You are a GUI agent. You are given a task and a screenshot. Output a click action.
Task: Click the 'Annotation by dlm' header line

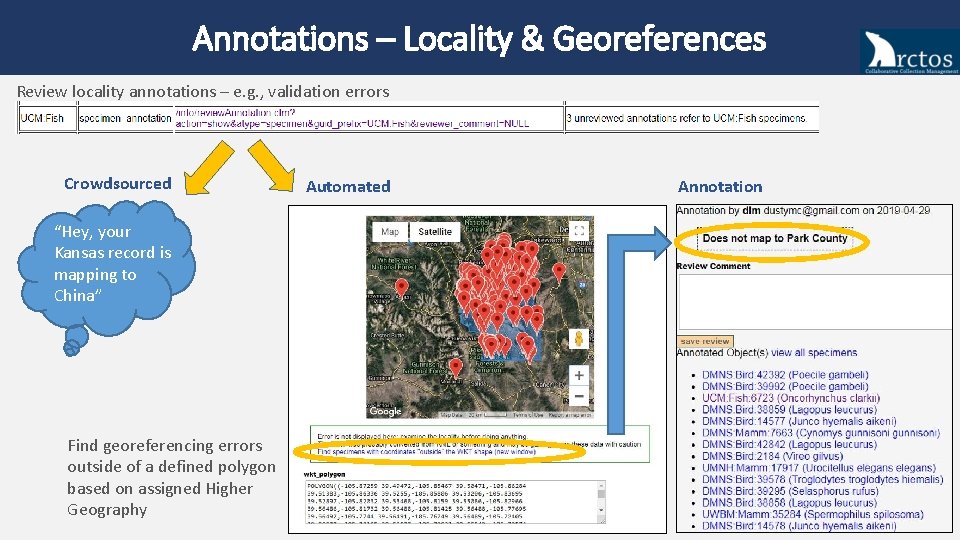803,211
